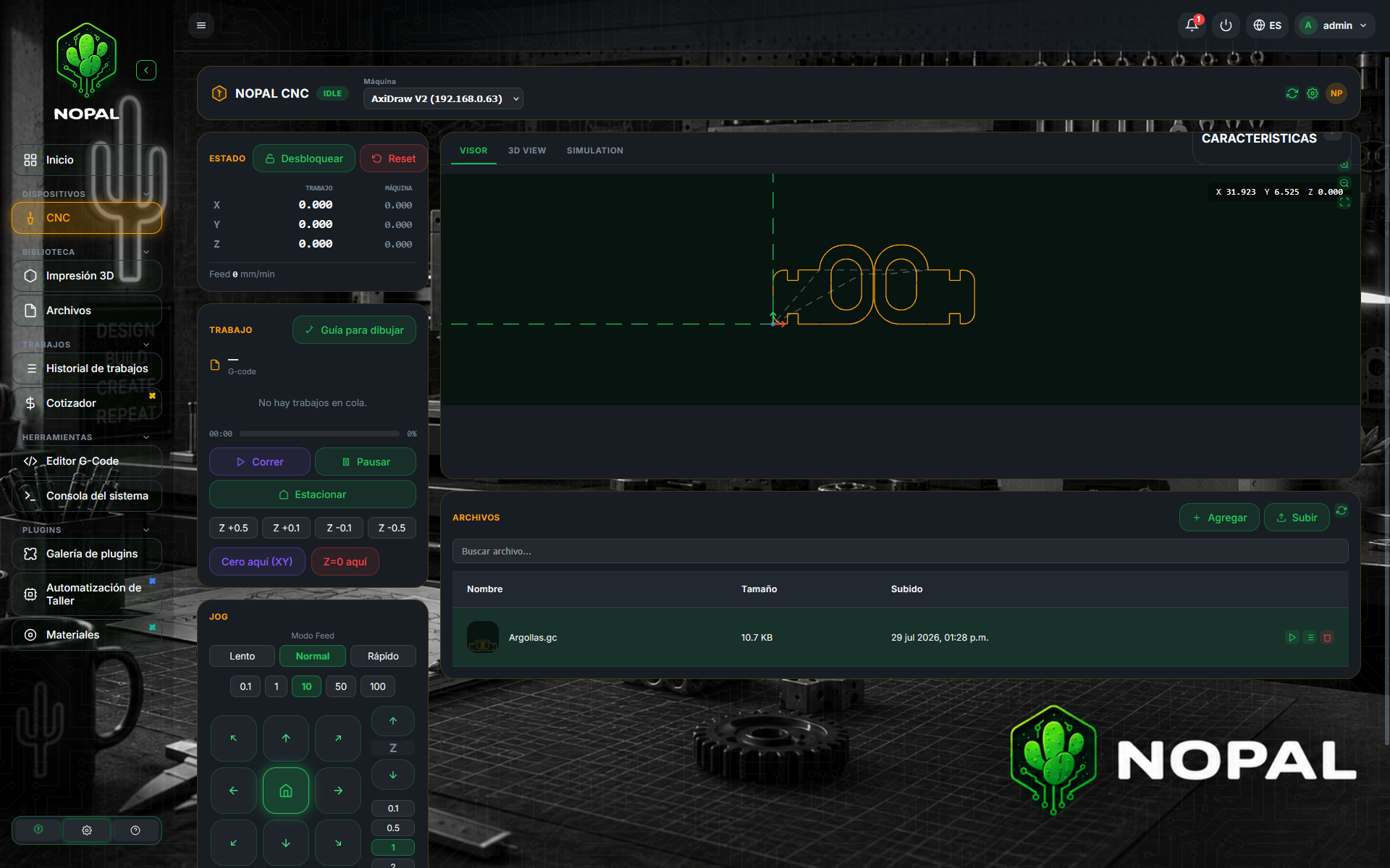1390x868 pixels.
Task: Set feed mode to Rápido
Action: point(383,656)
